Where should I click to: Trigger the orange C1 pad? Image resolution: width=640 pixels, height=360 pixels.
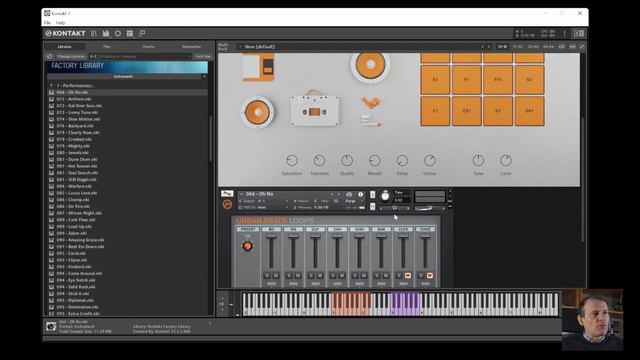pos(435,111)
